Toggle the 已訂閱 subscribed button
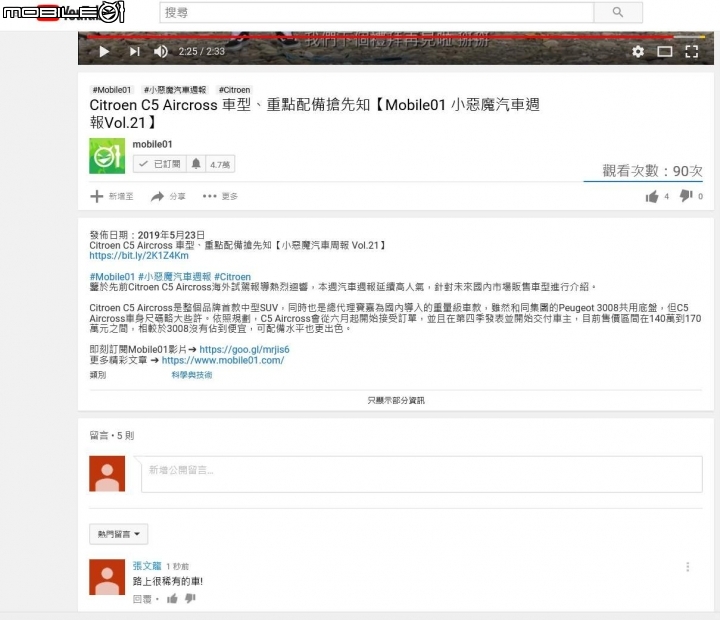Viewport: 720px width, 620px height. pos(160,164)
